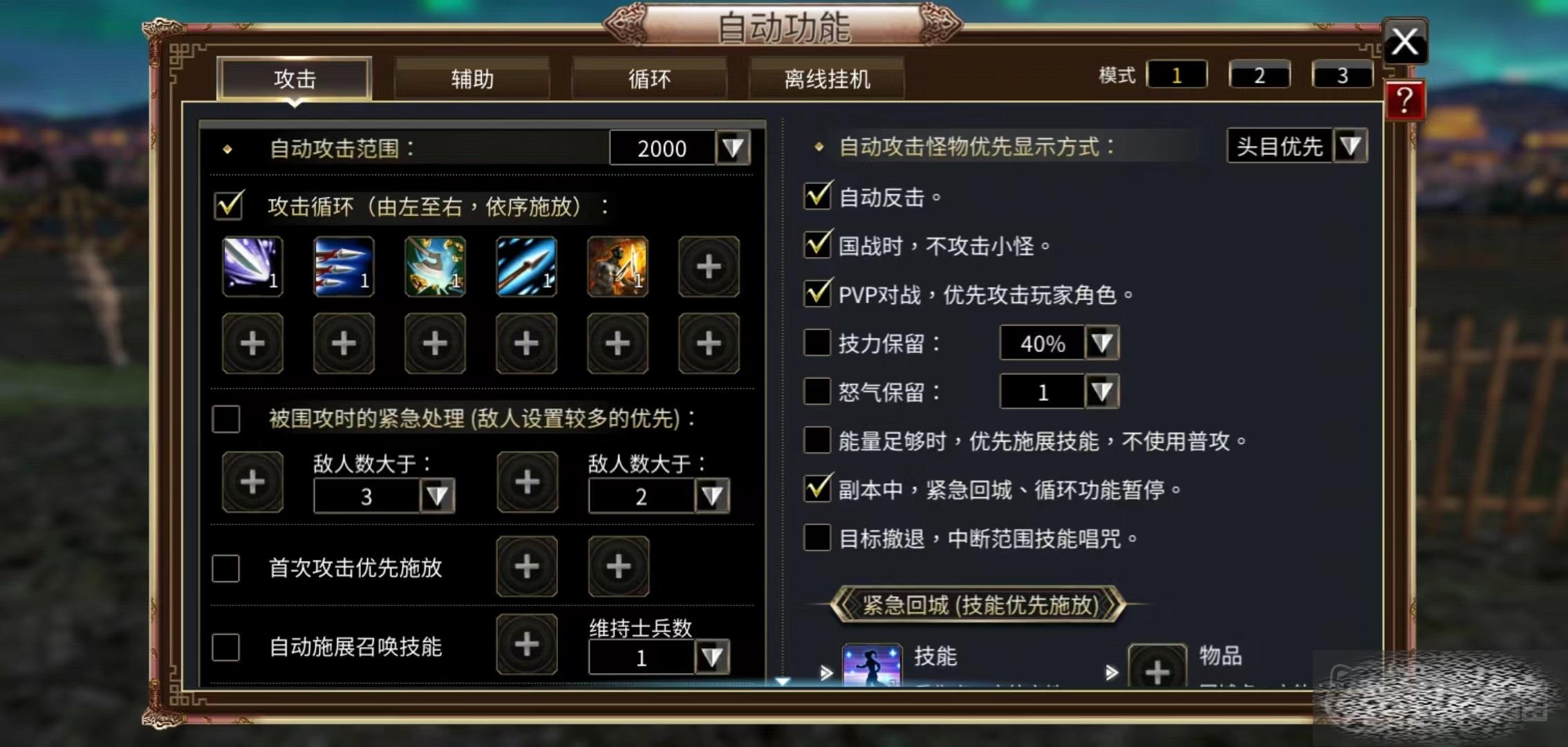The width and height of the screenshot is (1568, 747).
Task: Click the triple spear skill icon
Action: [344, 266]
